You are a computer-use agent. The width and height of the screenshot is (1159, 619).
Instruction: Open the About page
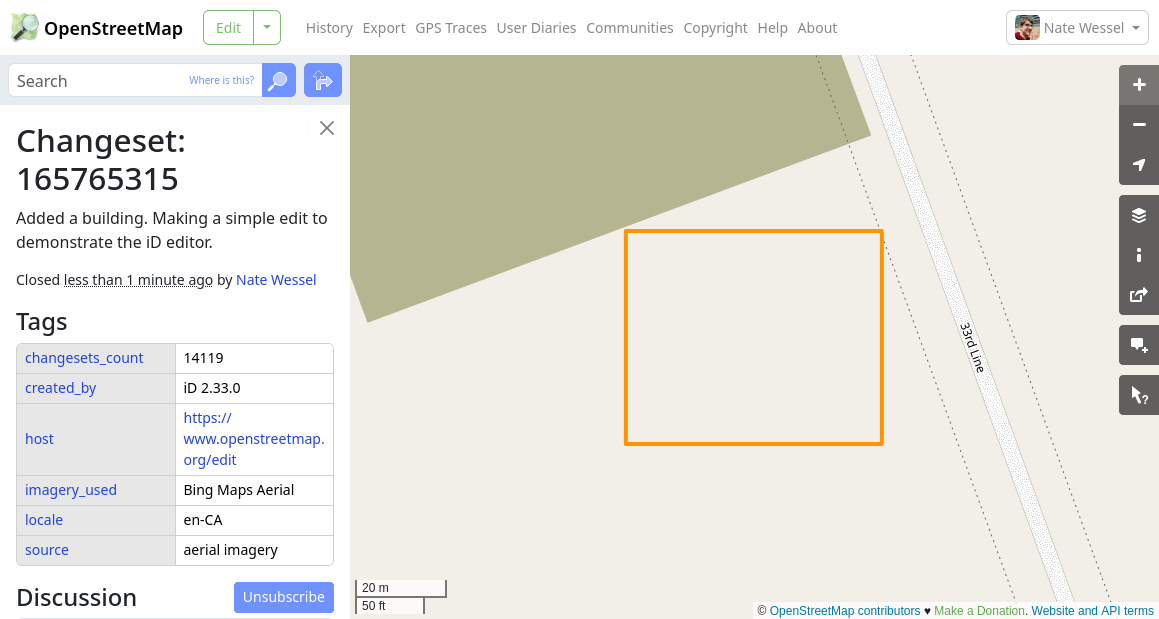tap(818, 28)
